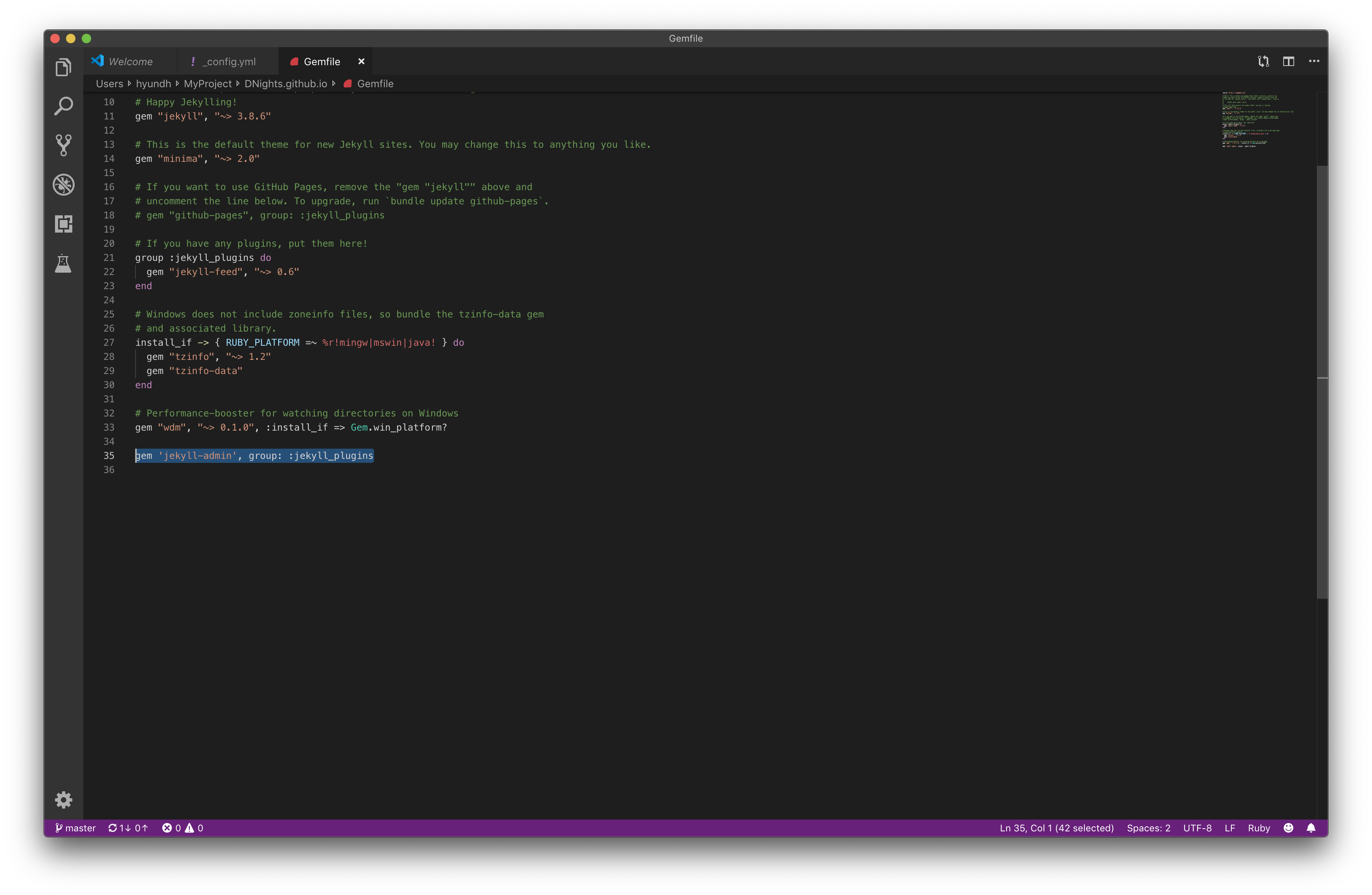Screen dimensions: 1372x895
Task: Open the Testing flask icon
Action: coord(63,263)
